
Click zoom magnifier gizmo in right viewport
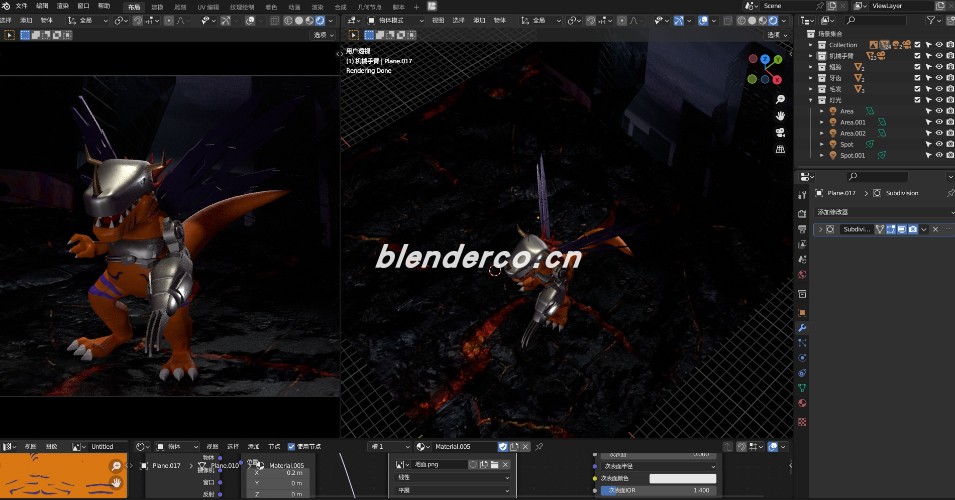click(780, 99)
